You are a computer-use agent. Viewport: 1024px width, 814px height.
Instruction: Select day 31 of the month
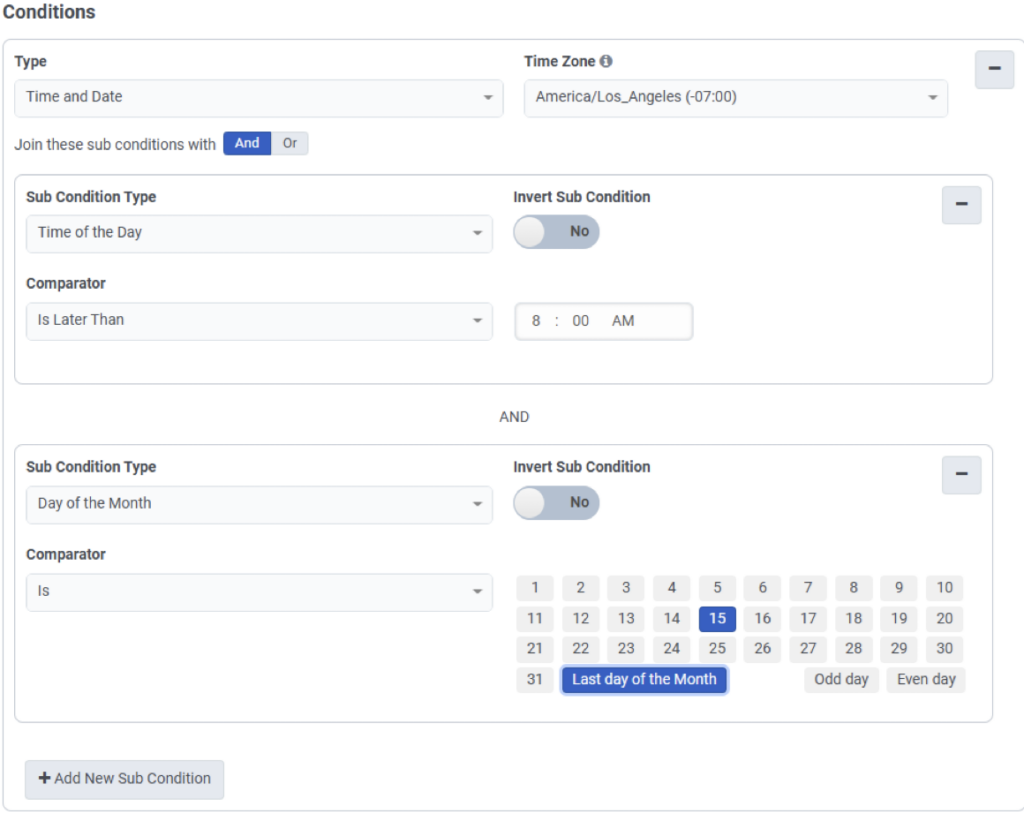(x=535, y=679)
